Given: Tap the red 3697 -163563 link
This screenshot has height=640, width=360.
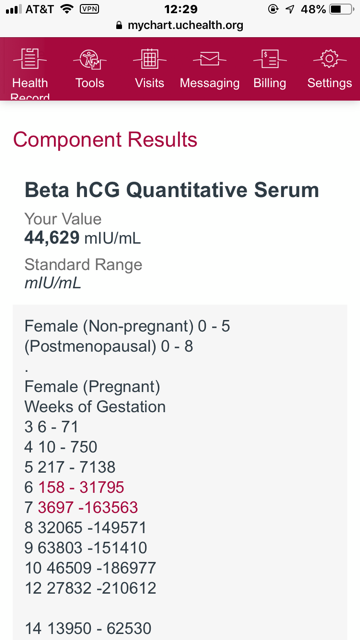Looking at the screenshot, I should click(x=88, y=507).
